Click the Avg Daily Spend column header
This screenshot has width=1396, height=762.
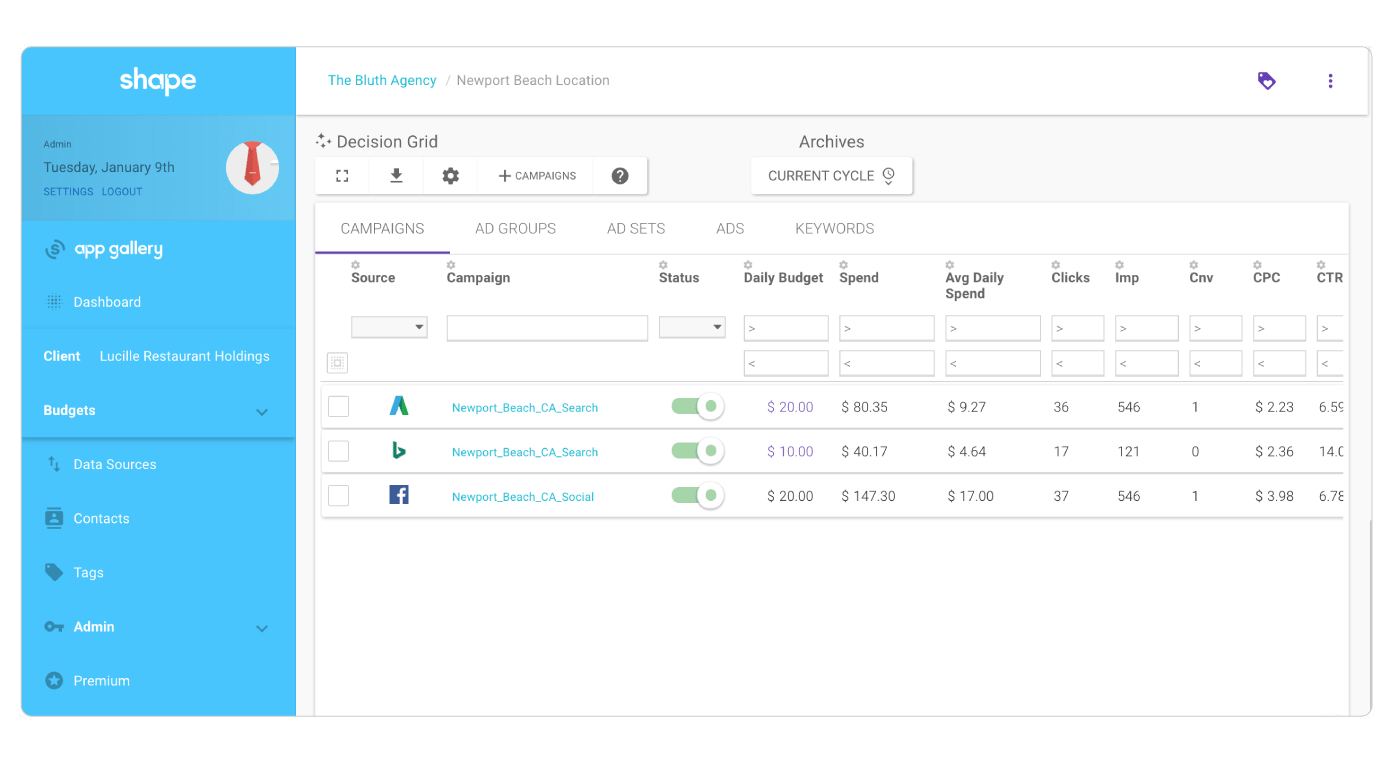[x=974, y=285]
